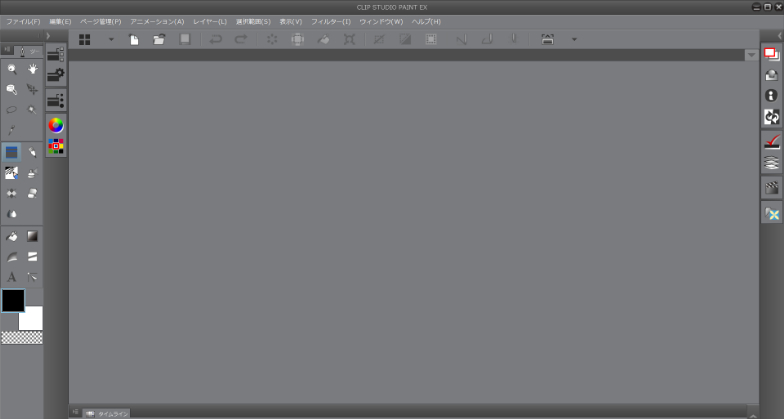Open the ファイル(F) menu
This screenshot has height=419, width=784.
tap(23, 22)
